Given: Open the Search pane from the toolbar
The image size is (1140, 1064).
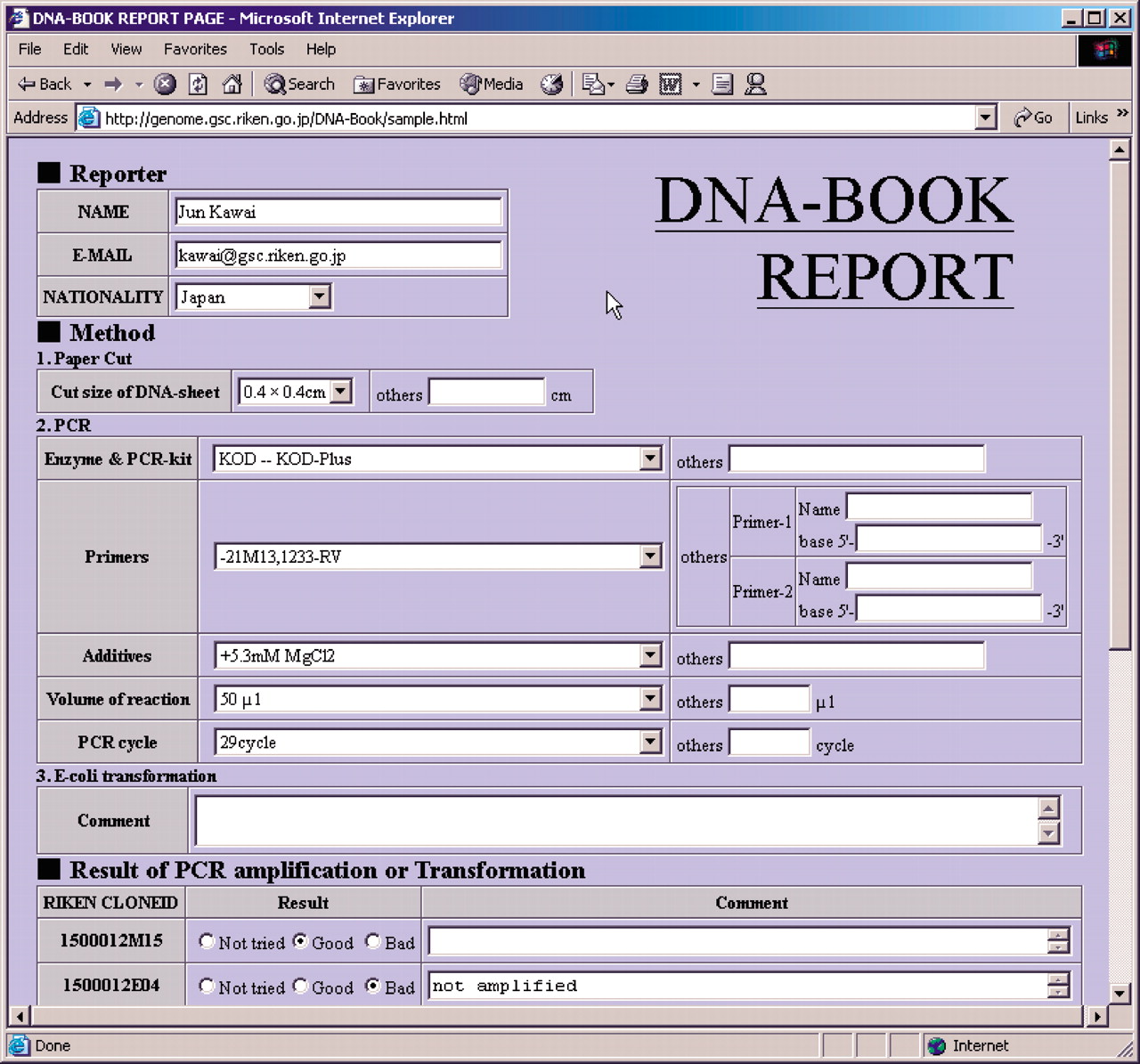Looking at the screenshot, I should point(300,84).
